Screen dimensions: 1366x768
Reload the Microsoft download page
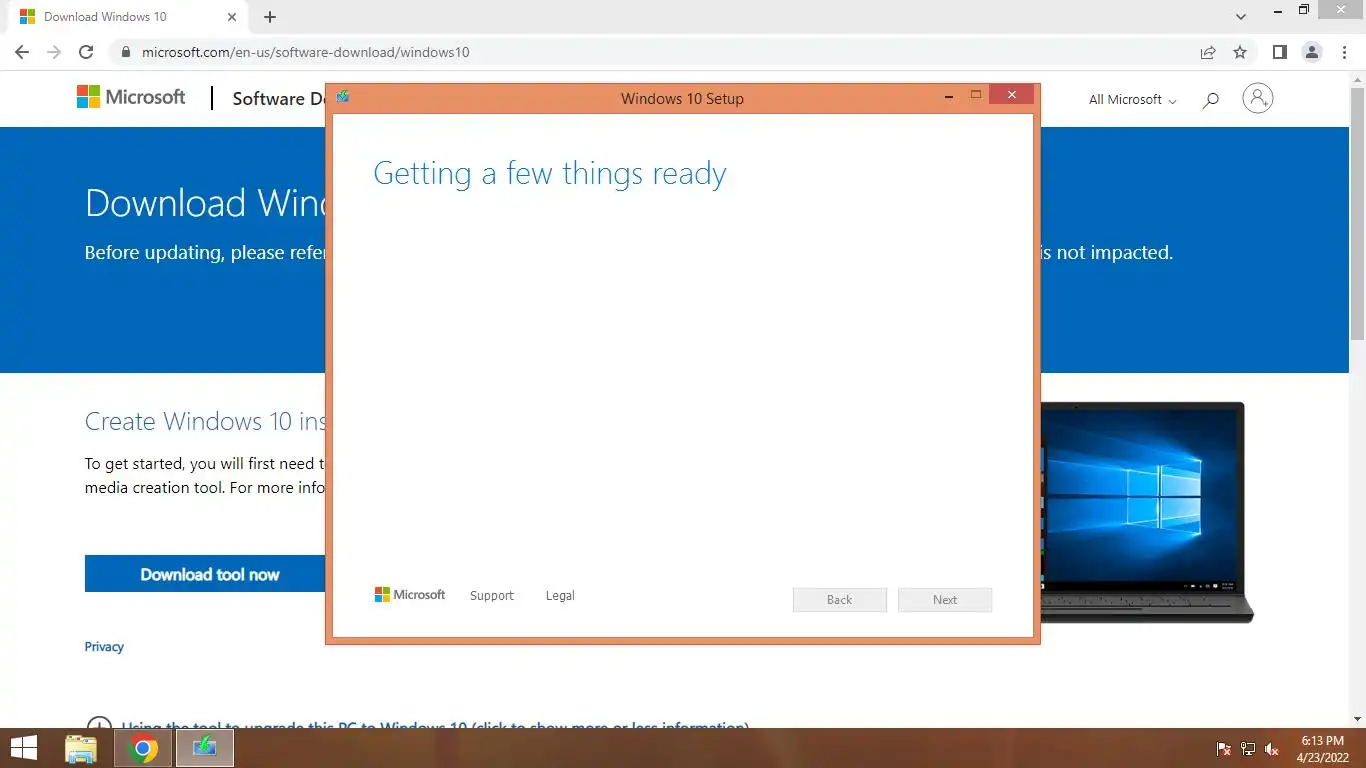point(86,52)
